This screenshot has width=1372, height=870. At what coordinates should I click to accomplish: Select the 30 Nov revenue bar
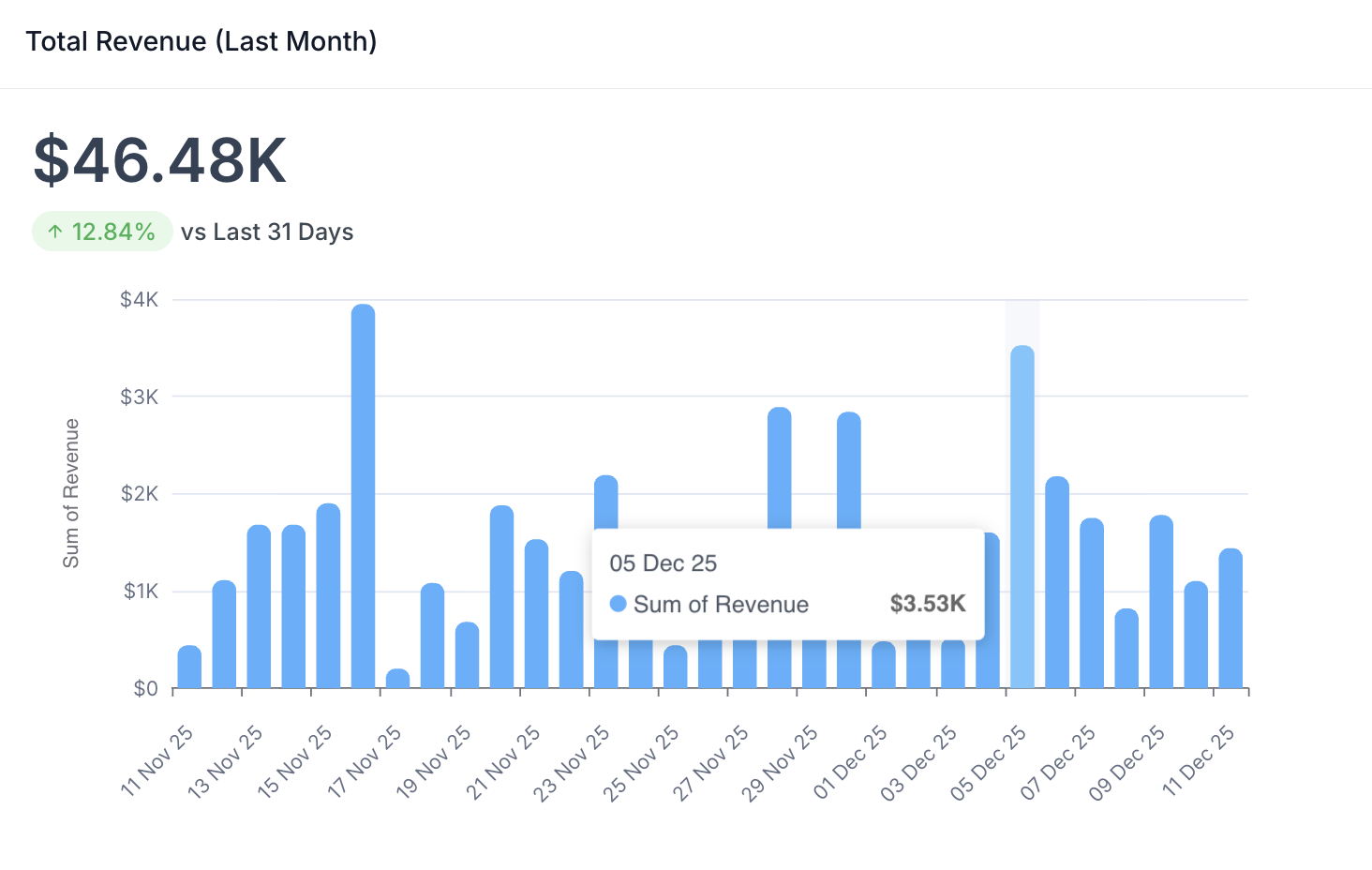click(849, 469)
